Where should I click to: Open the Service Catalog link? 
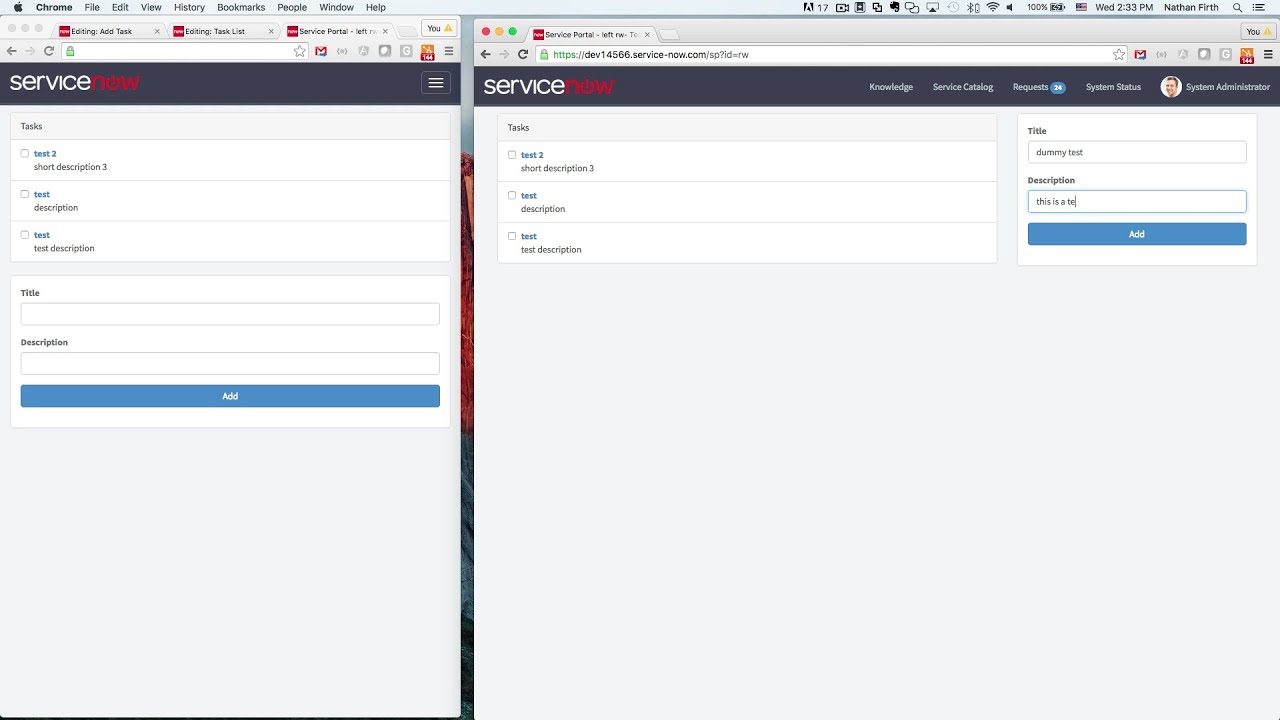pyautogui.click(x=963, y=87)
